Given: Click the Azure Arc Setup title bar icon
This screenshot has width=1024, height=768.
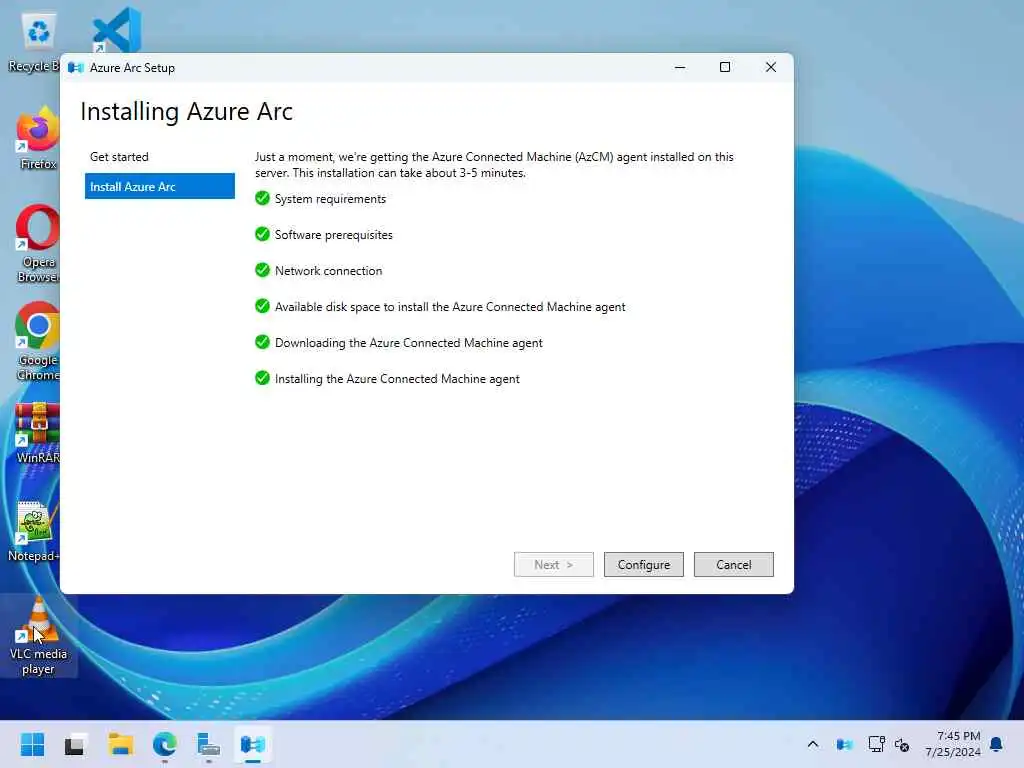Looking at the screenshot, I should pyautogui.click(x=76, y=67).
